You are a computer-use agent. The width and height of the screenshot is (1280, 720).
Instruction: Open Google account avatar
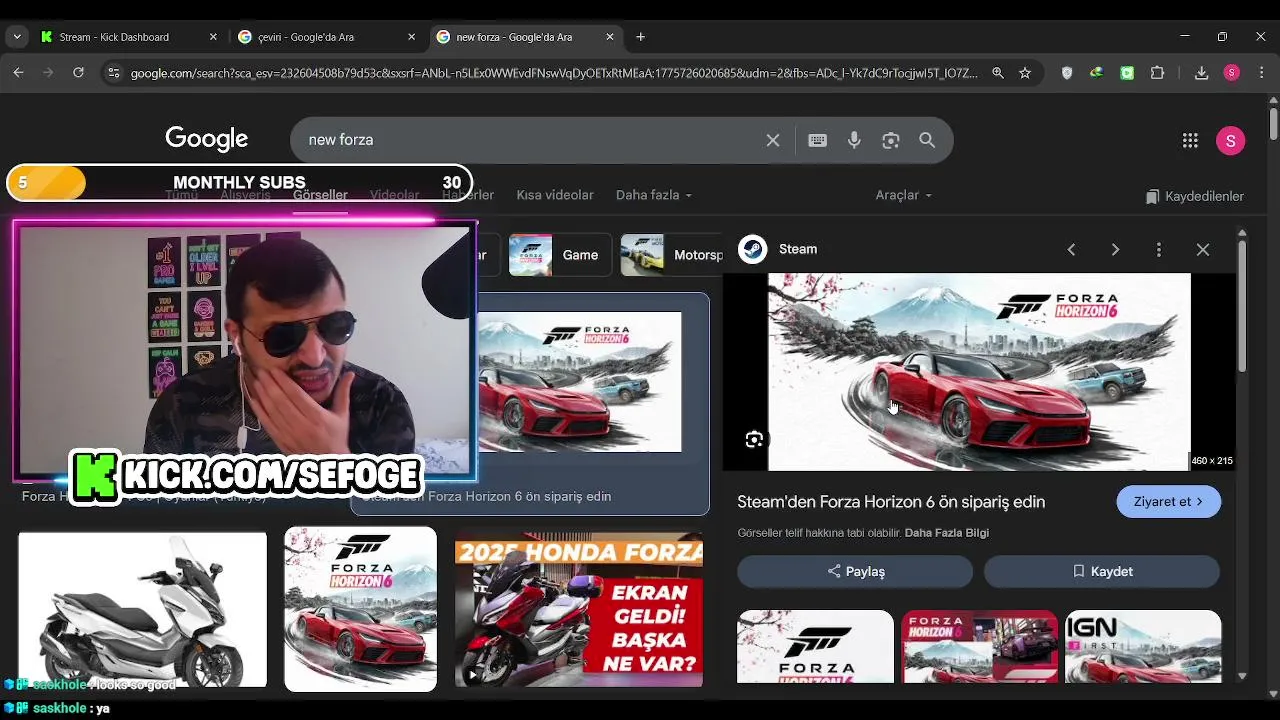coord(1231,141)
